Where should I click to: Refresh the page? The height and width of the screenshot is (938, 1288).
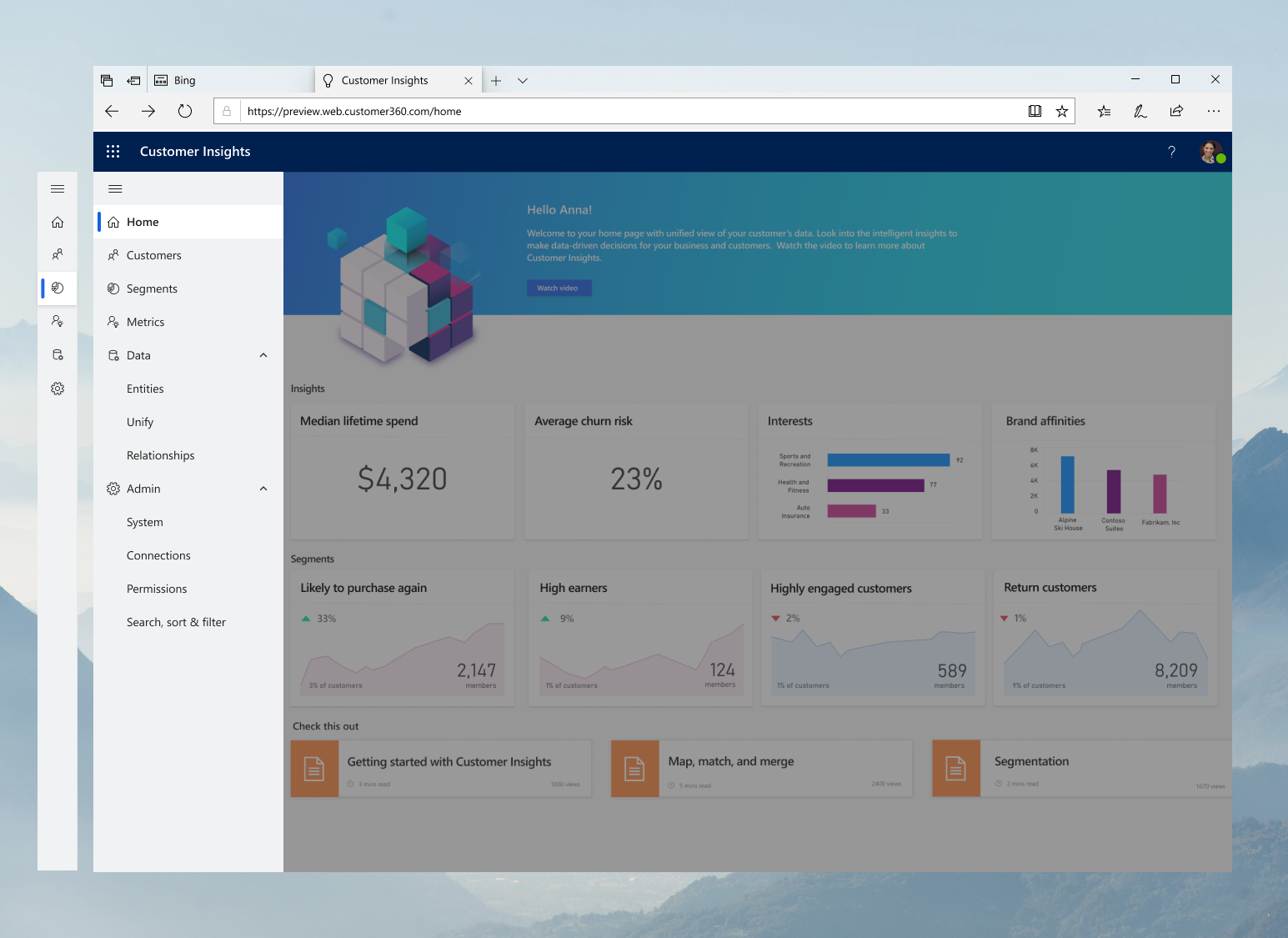point(185,111)
